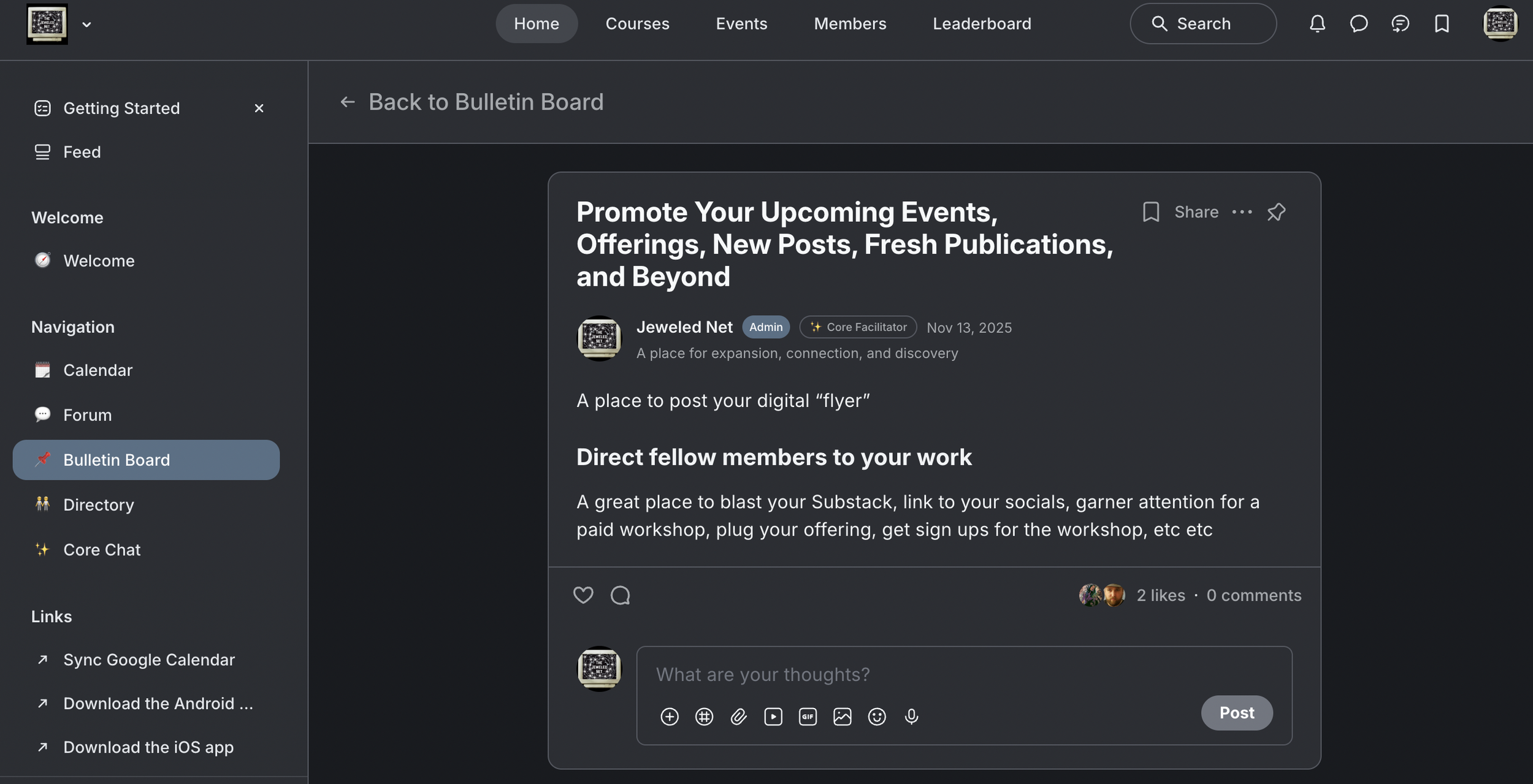Click the insert image icon
Viewport: 1533px width, 784px height.
[842, 717]
